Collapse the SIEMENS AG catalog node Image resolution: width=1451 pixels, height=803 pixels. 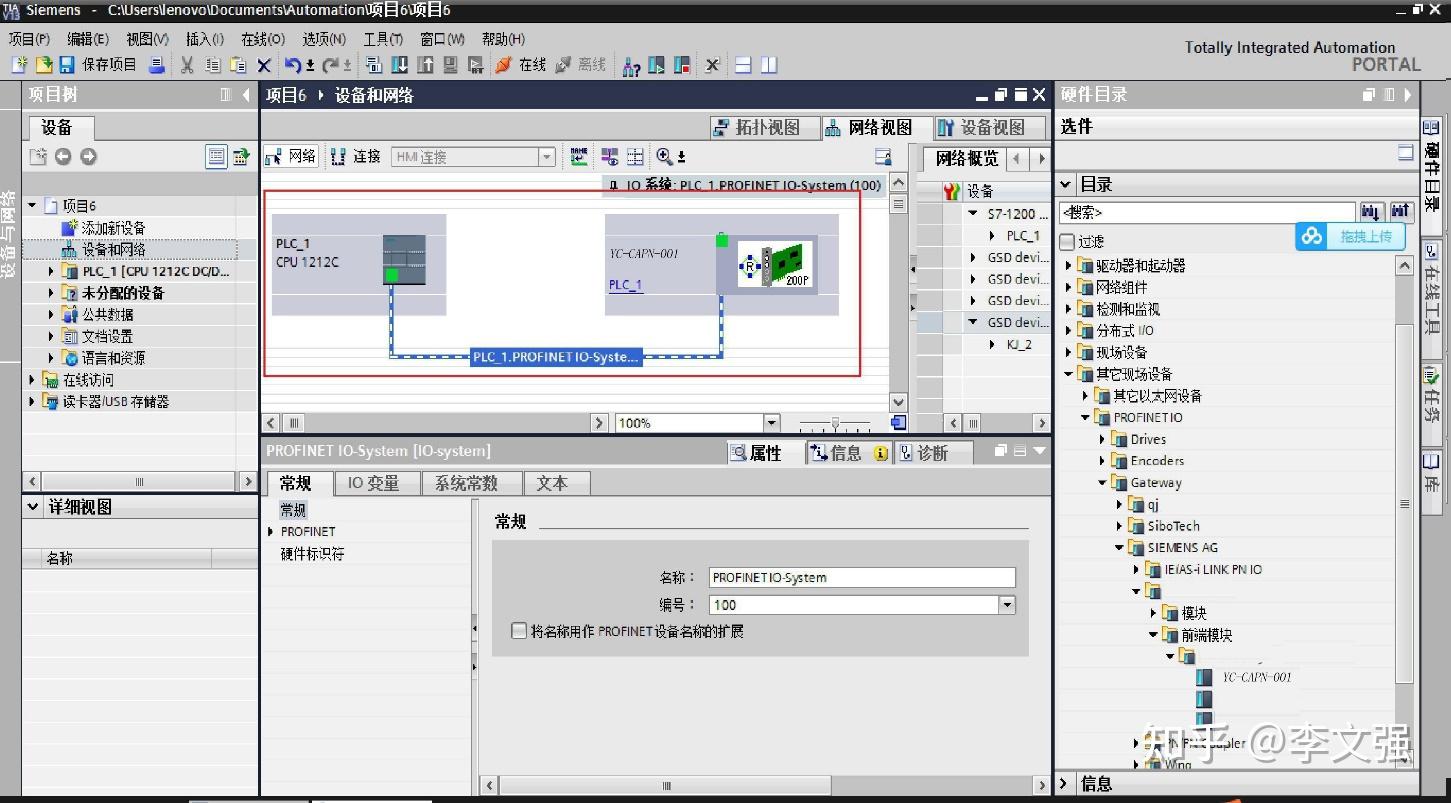1118,547
